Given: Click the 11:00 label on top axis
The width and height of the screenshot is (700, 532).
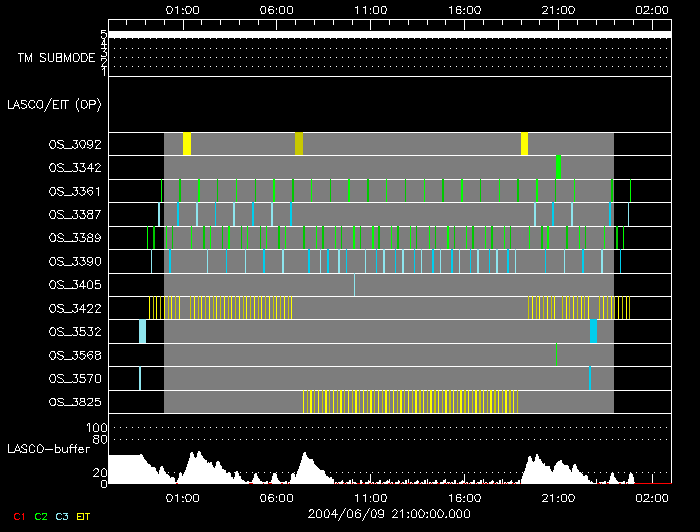Looking at the screenshot, I should [x=370, y=9].
